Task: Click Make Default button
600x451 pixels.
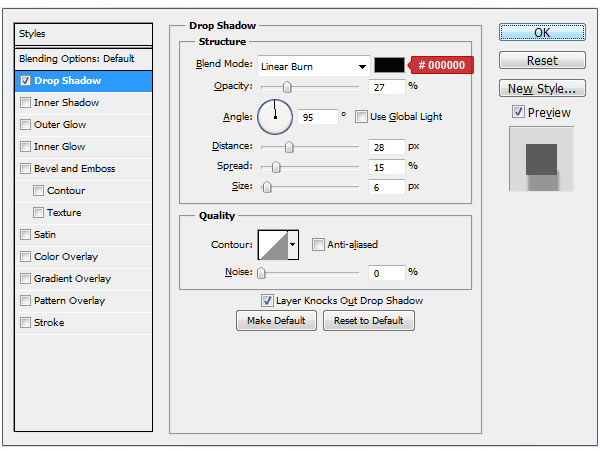Action: click(276, 321)
